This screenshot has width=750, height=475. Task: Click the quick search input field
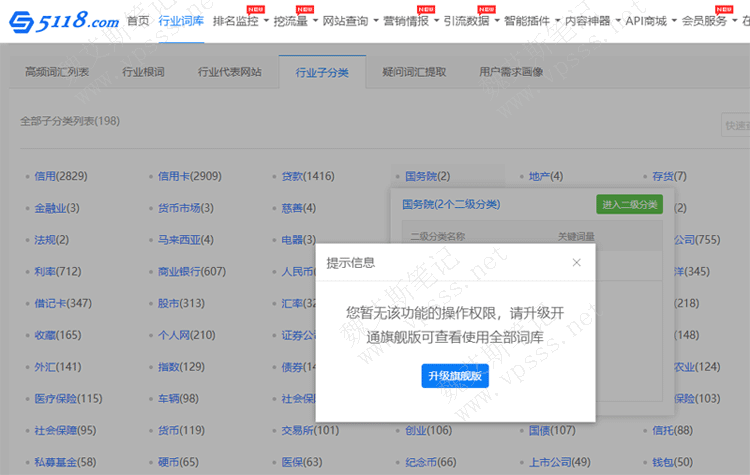coord(736,125)
